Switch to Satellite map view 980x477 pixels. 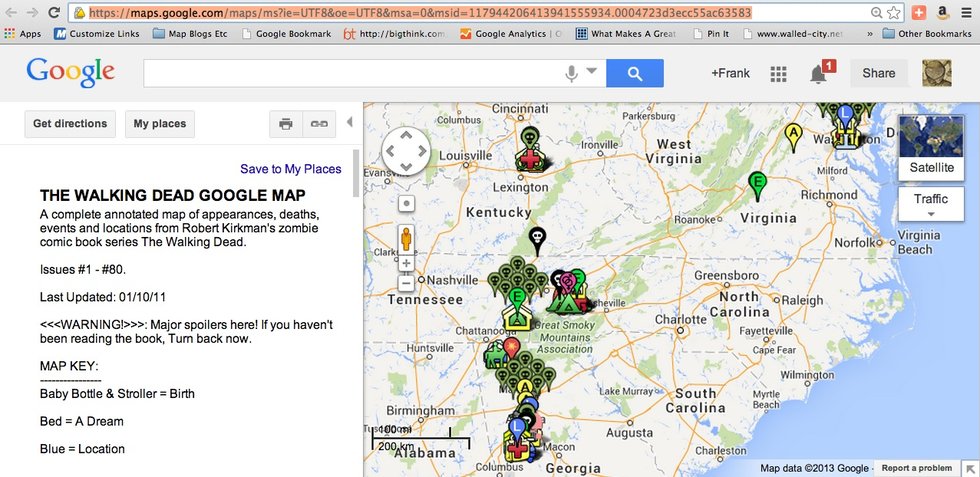tap(931, 148)
